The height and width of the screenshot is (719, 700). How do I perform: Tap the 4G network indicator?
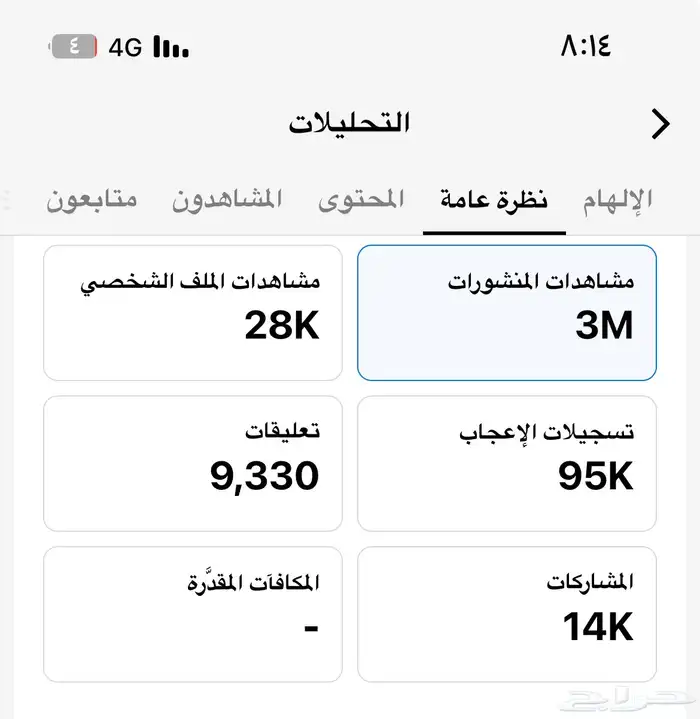click(126, 47)
